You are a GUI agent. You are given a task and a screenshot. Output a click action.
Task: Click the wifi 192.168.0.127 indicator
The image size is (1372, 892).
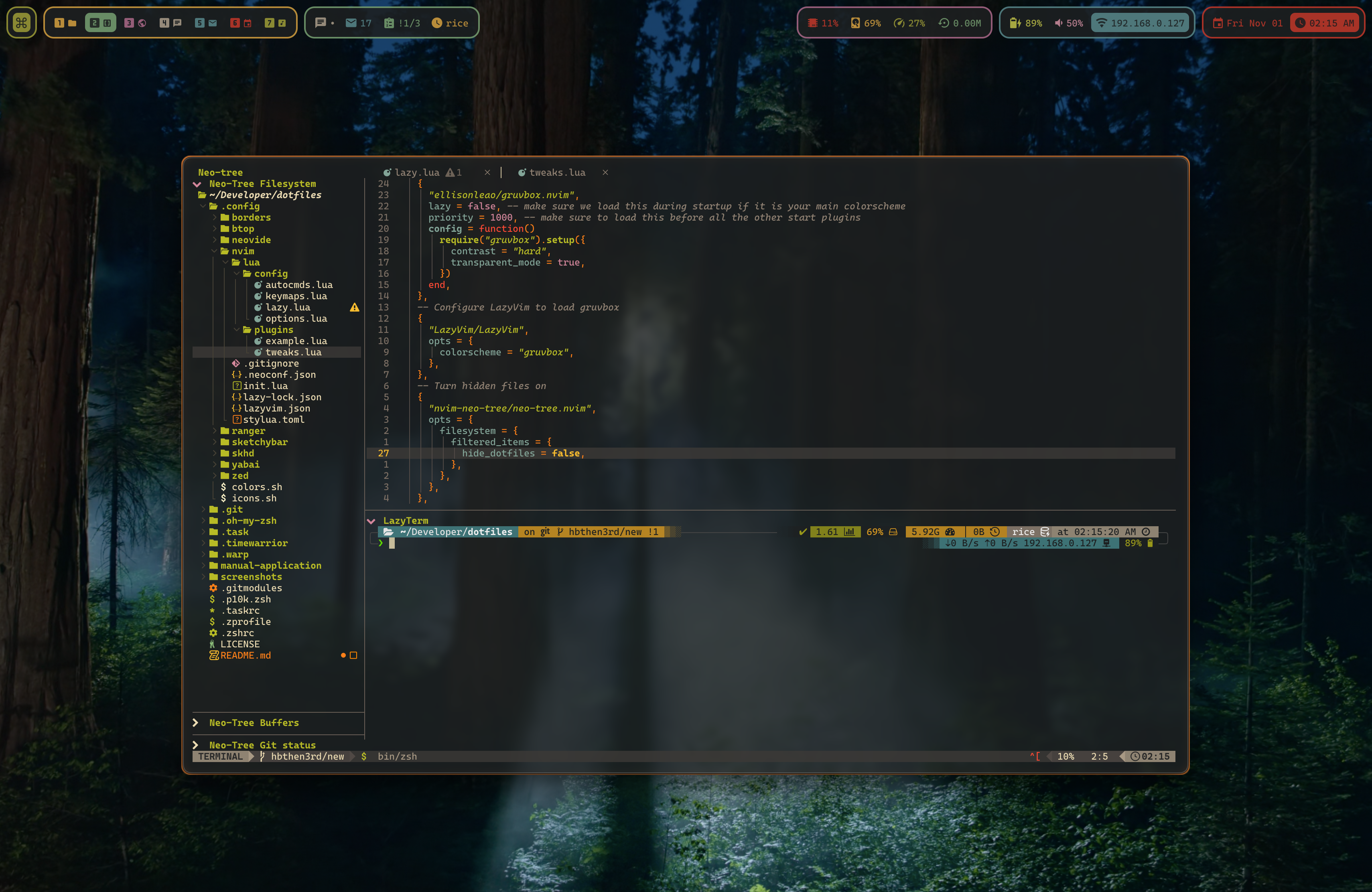pos(1140,23)
